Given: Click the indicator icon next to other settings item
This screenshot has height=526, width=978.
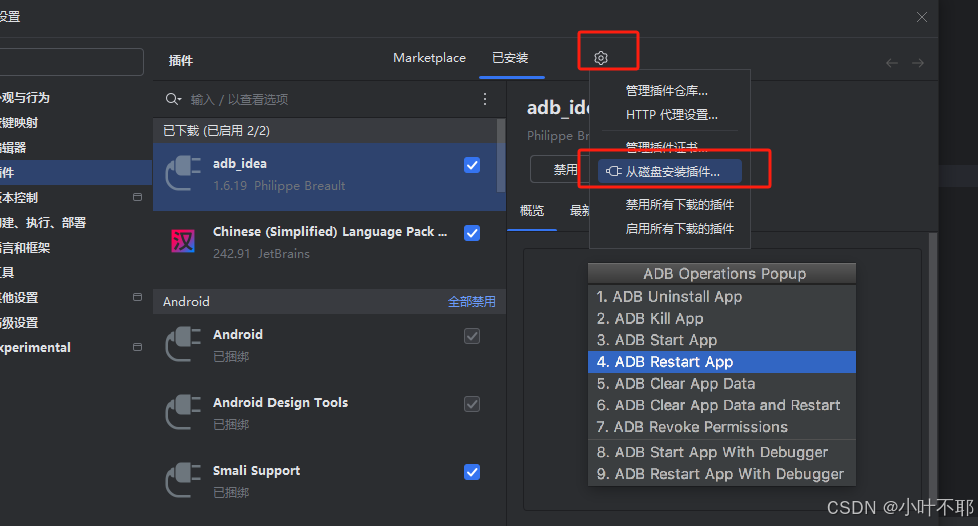Looking at the screenshot, I should click(137, 297).
